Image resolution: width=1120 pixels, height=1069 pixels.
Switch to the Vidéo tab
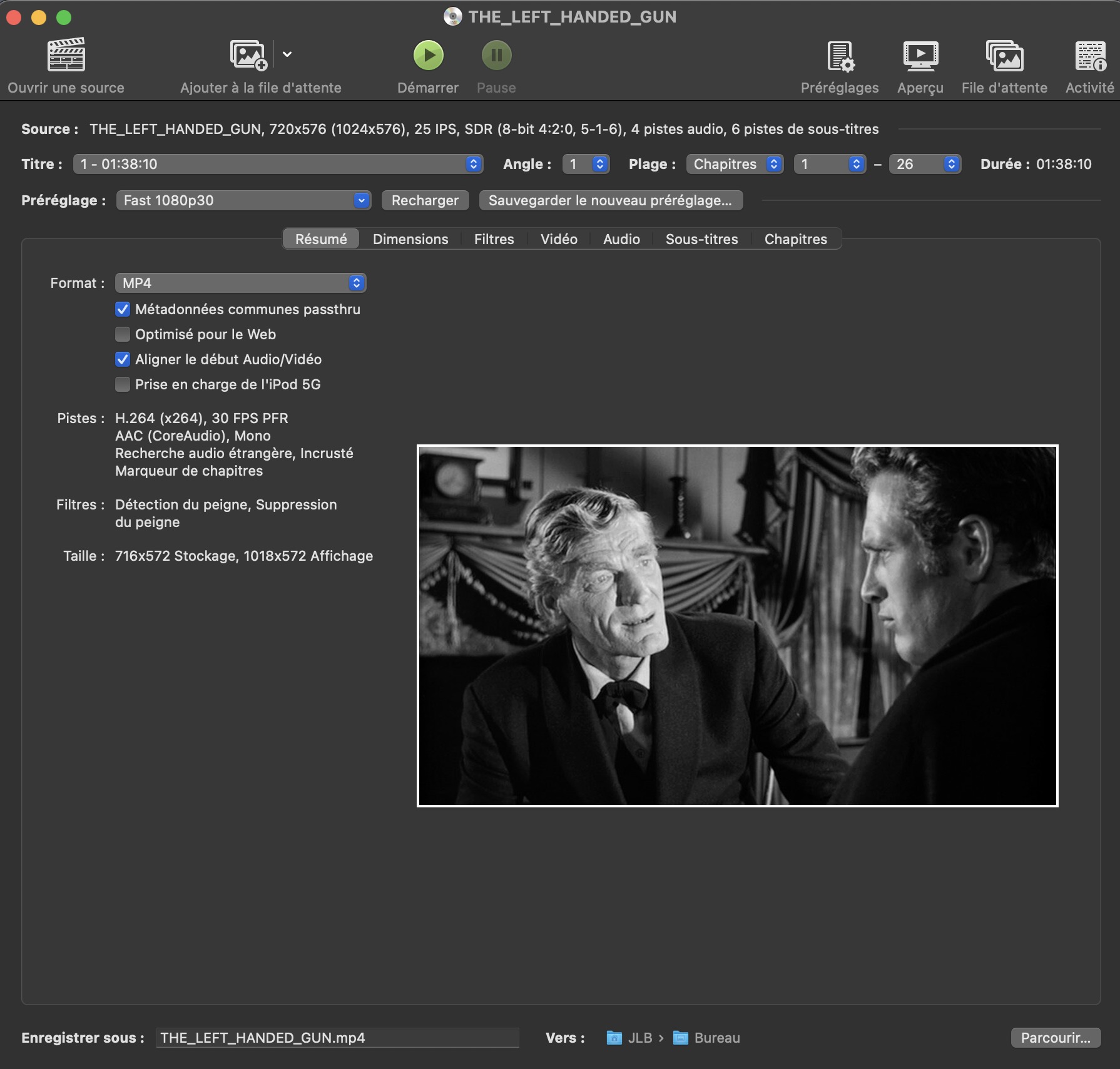(559, 239)
